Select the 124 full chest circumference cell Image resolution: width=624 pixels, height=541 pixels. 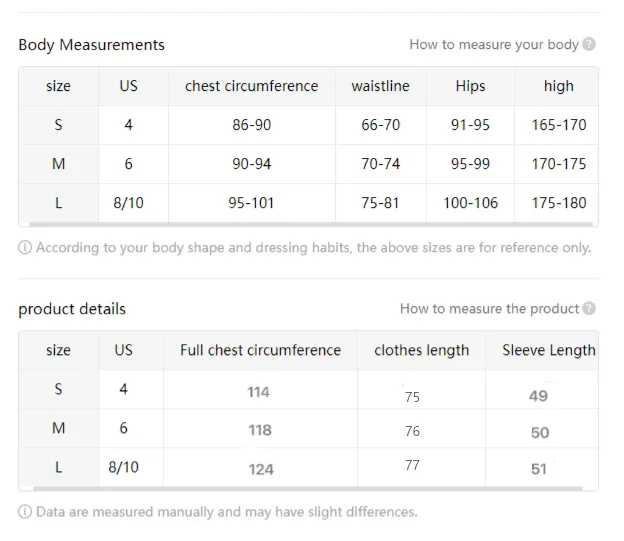(260, 468)
